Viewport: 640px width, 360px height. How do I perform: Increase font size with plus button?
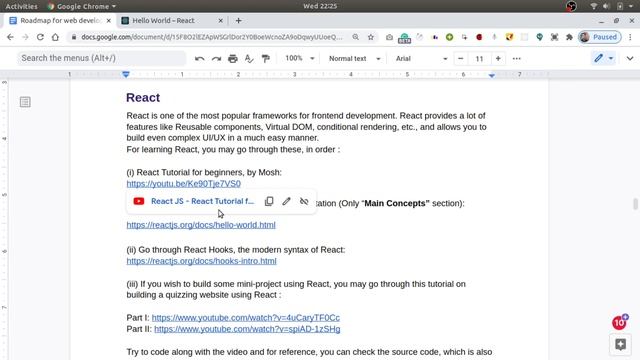click(498, 58)
